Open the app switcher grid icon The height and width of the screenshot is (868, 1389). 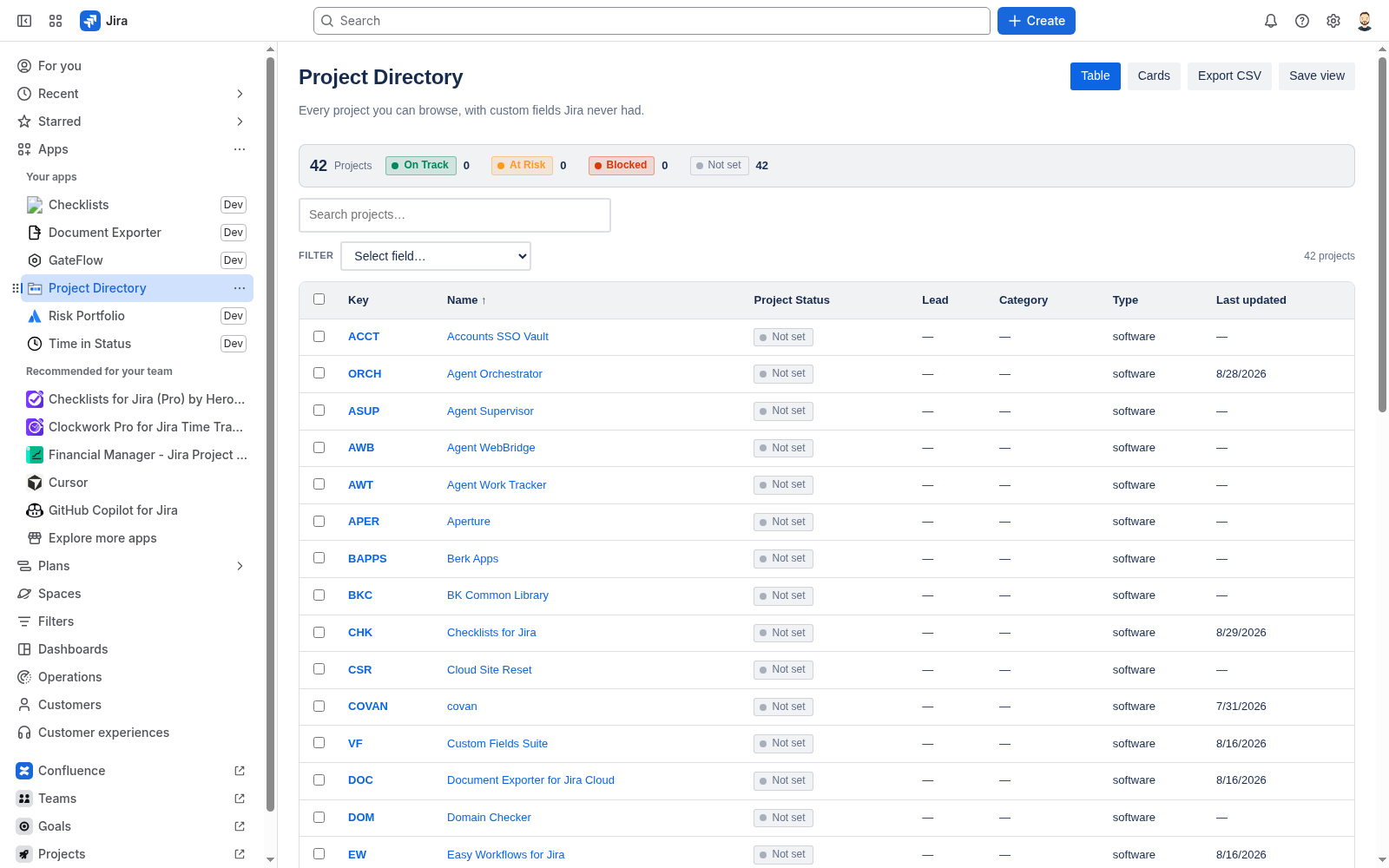coord(56,21)
